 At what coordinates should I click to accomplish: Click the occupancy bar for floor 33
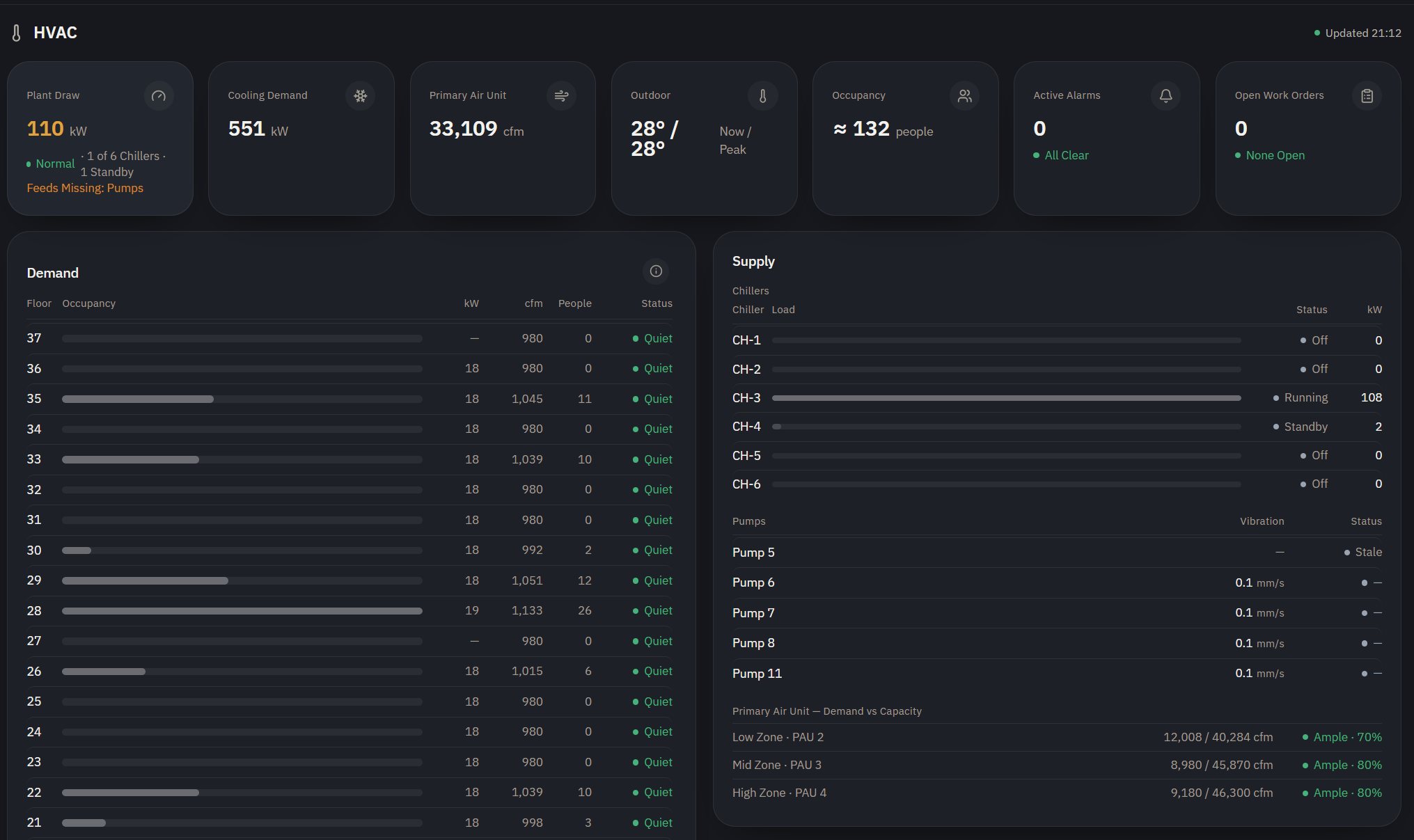click(x=242, y=460)
